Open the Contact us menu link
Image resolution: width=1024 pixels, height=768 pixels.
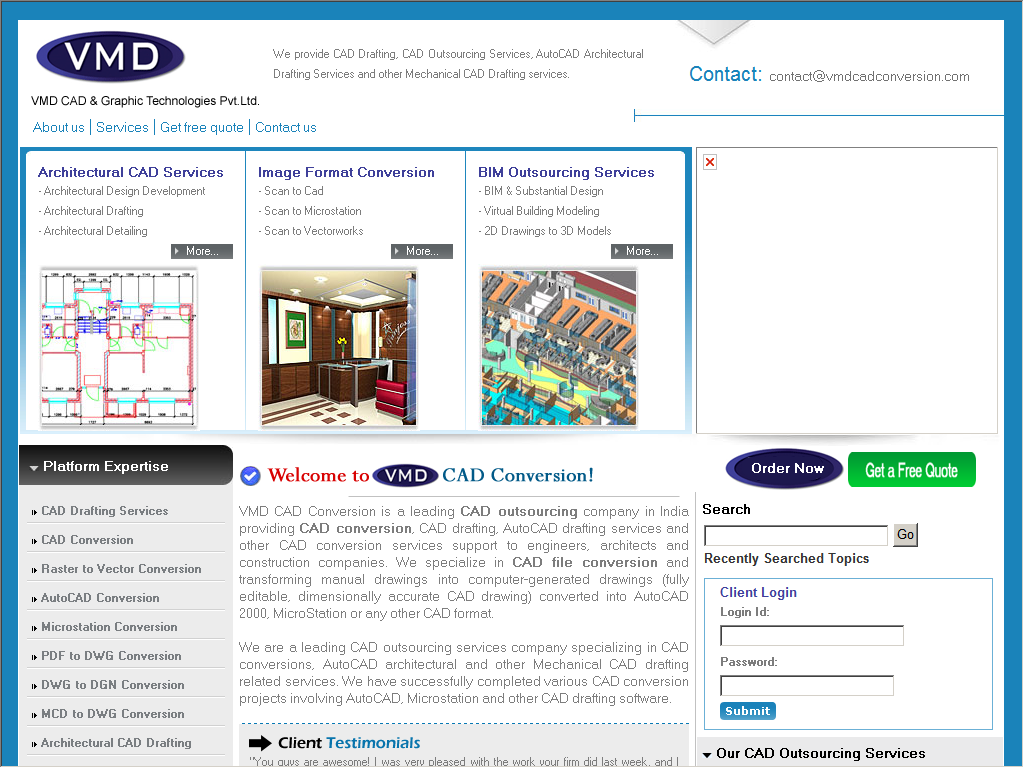pyautogui.click(x=285, y=127)
